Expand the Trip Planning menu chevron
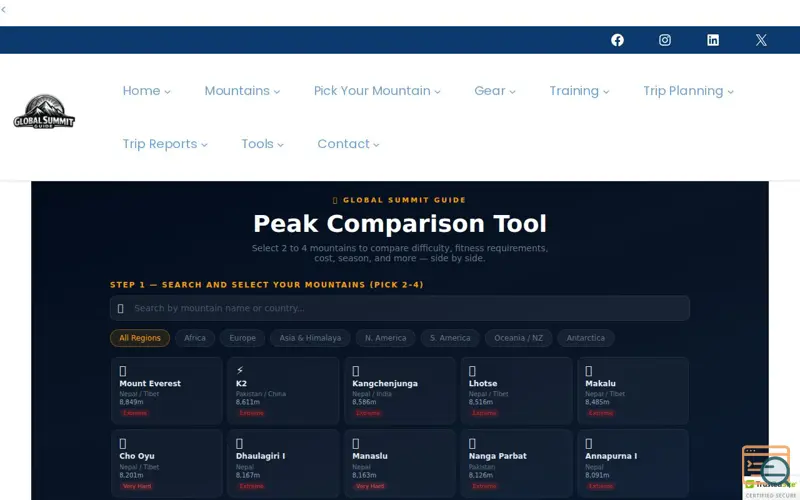Image resolution: width=800 pixels, height=500 pixels. tap(730, 92)
